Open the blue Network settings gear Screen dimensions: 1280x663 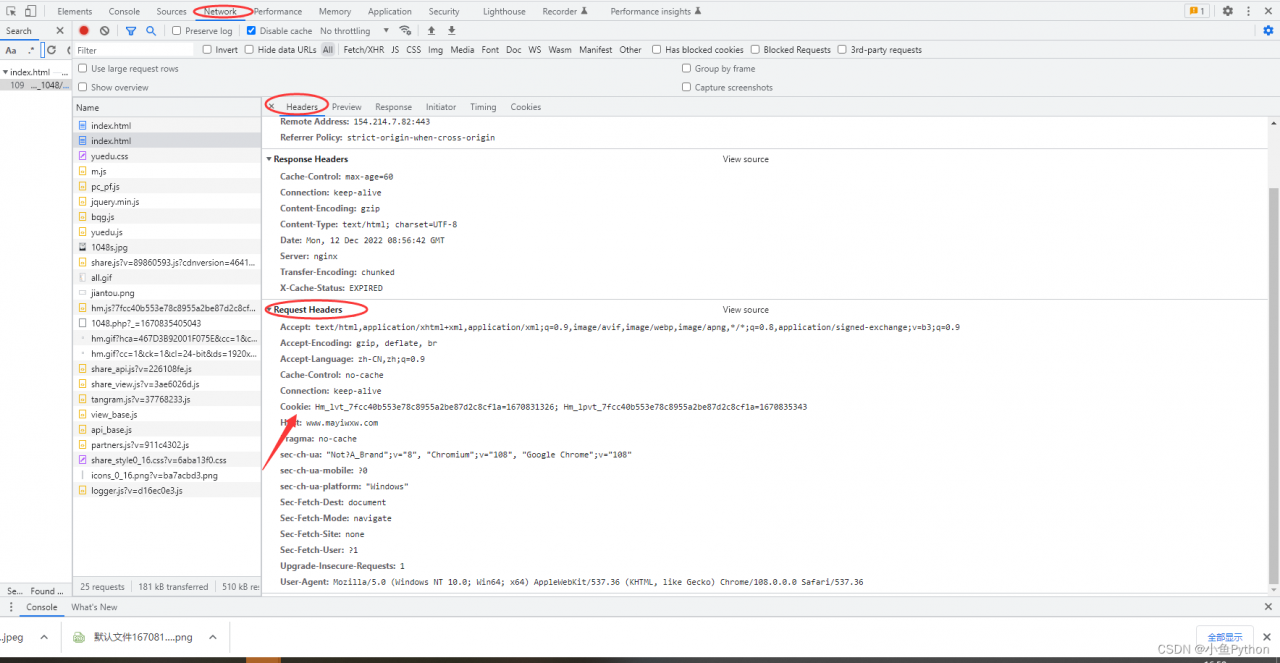[x=1268, y=31]
